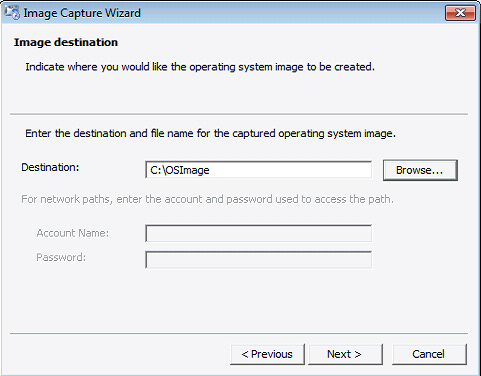Focus the Destination path input field

pyautogui.click(x=258, y=170)
